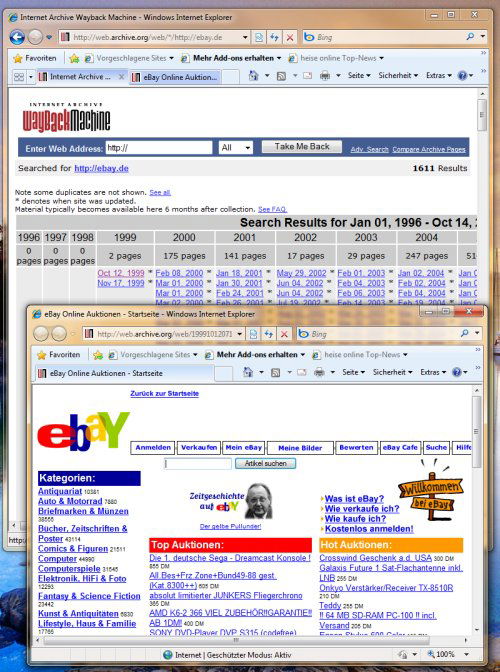Click the home icon in eBay window toolbar
Image resolution: width=500 pixels, height=672 pixels.
pos(248,372)
